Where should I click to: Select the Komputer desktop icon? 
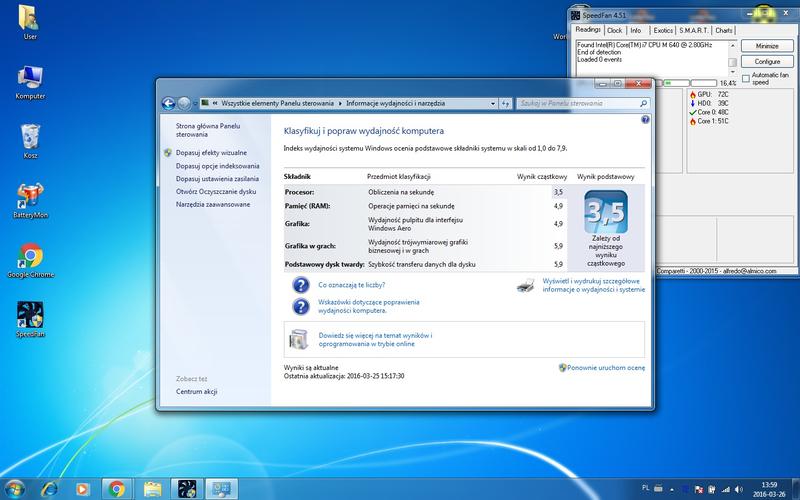[30, 82]
